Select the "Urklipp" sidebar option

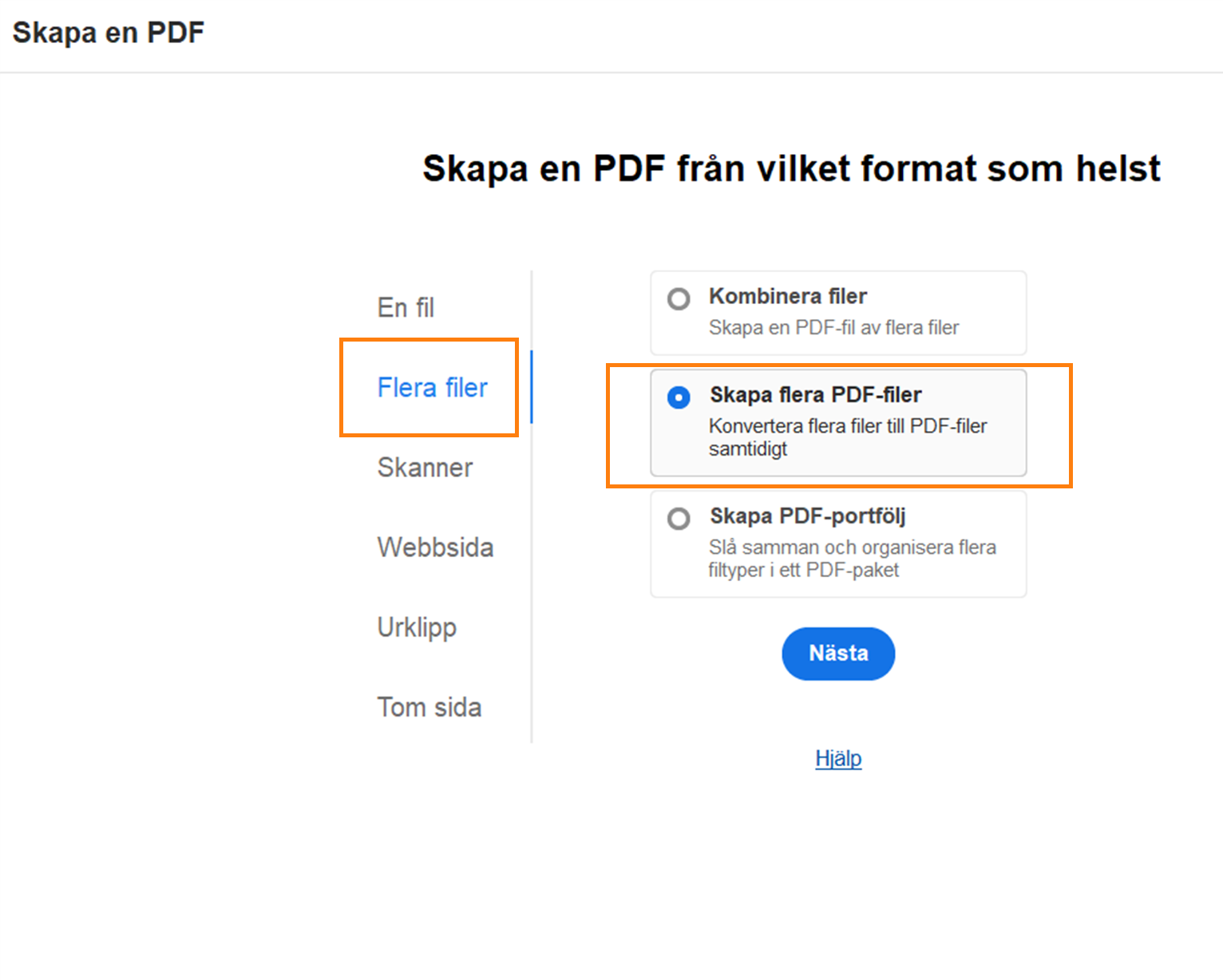pyautogui.click(x=417, y=628)
